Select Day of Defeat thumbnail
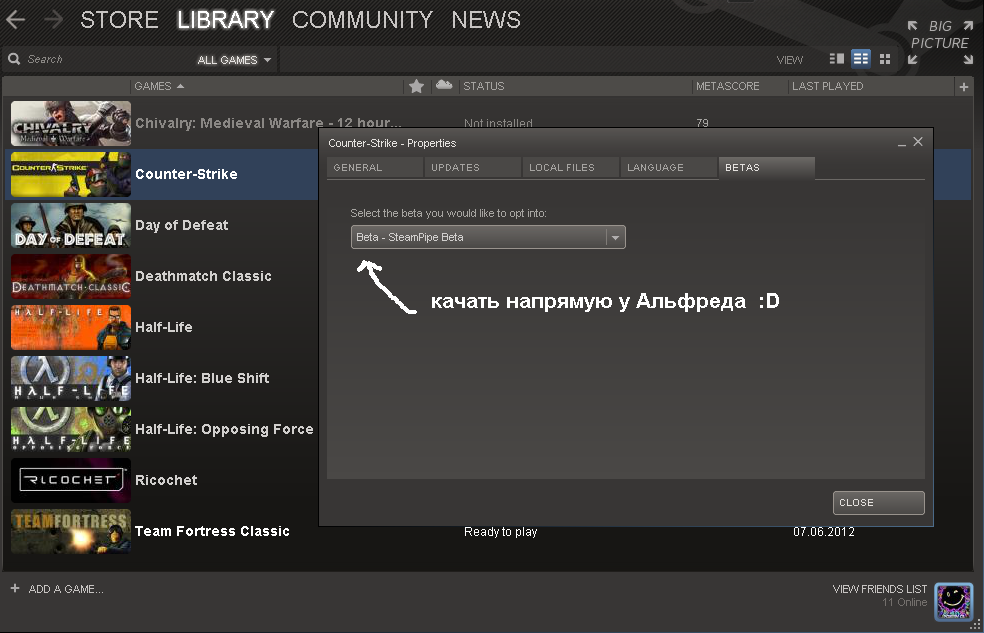The image size is (984, 633). click(71, 225)
